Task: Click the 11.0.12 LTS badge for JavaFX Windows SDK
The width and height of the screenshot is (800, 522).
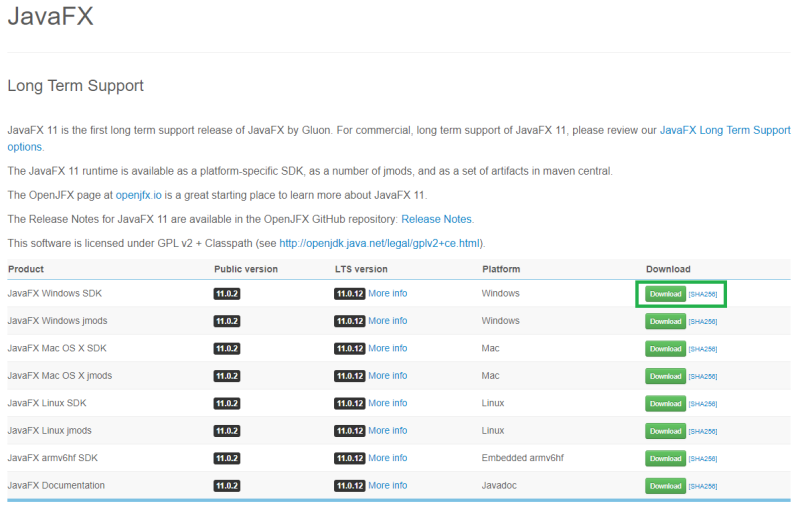Action: pos(349,294)
